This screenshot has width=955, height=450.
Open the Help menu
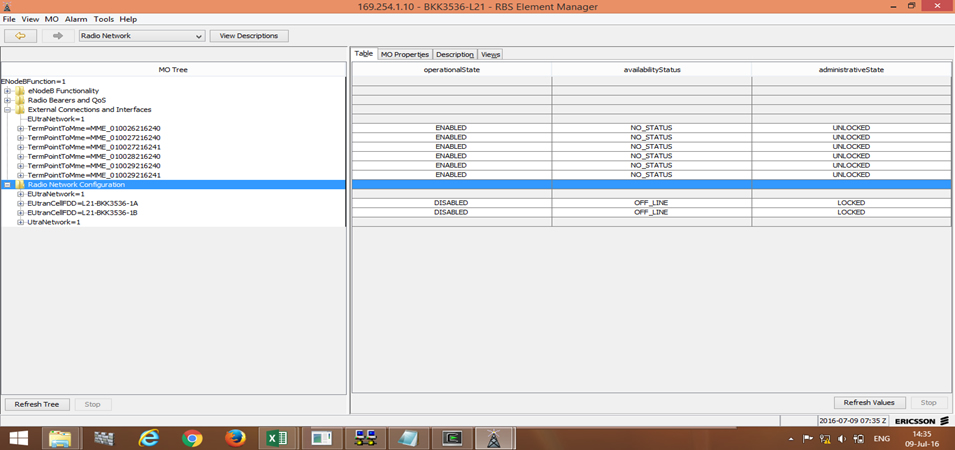click(x=129, y=19)
